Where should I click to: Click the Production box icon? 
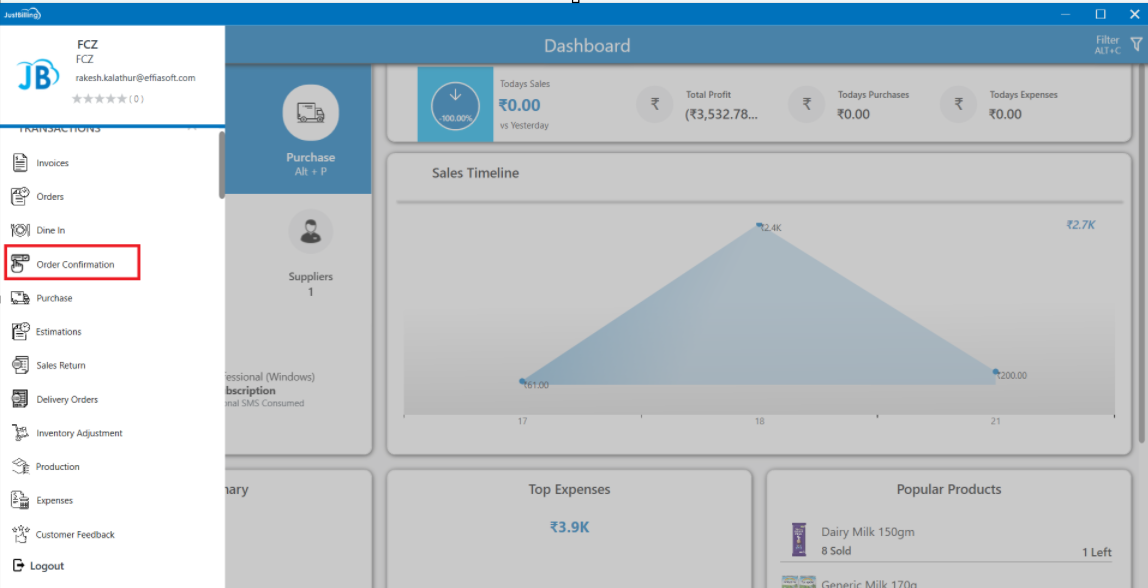[x=20, y=466]
